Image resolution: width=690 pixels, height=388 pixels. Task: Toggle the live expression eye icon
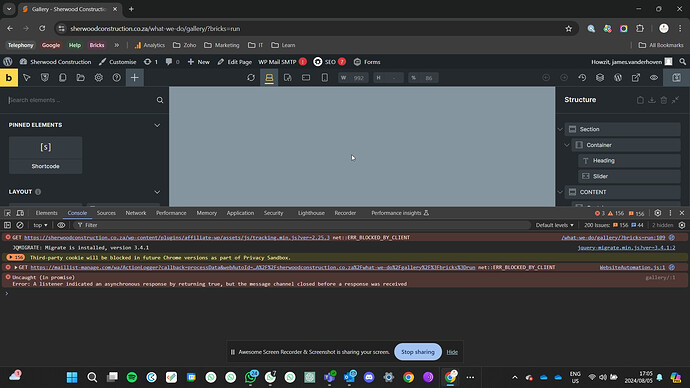point(61,225)
